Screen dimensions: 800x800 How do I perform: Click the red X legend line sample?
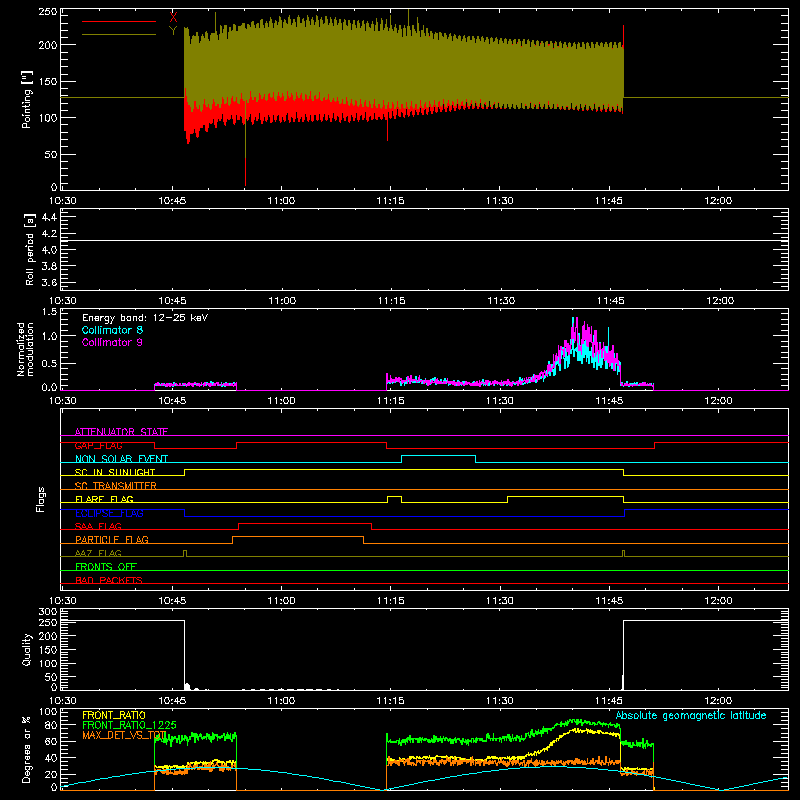pos(119,21)
